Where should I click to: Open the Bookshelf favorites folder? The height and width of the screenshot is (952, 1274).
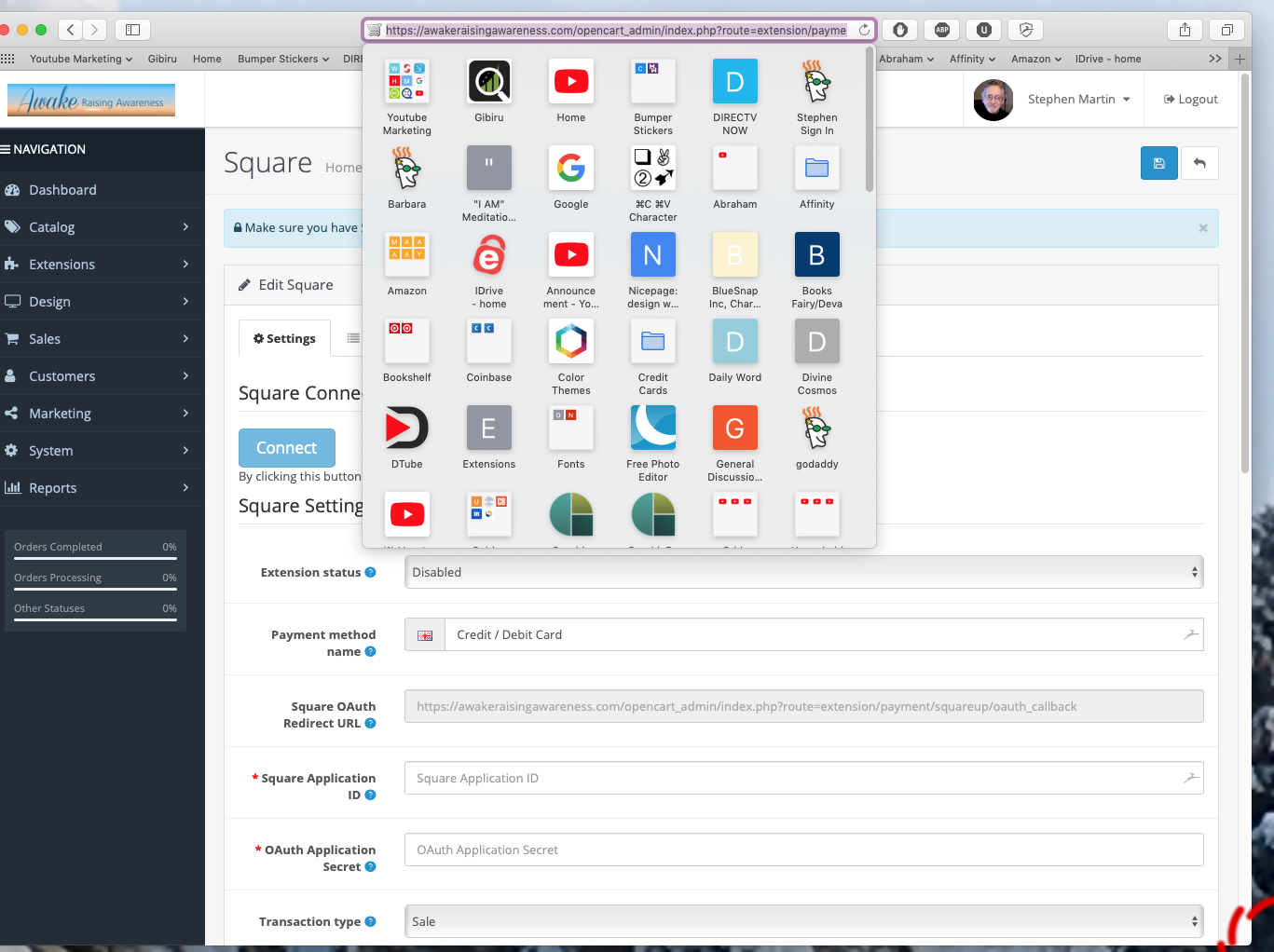407,342
